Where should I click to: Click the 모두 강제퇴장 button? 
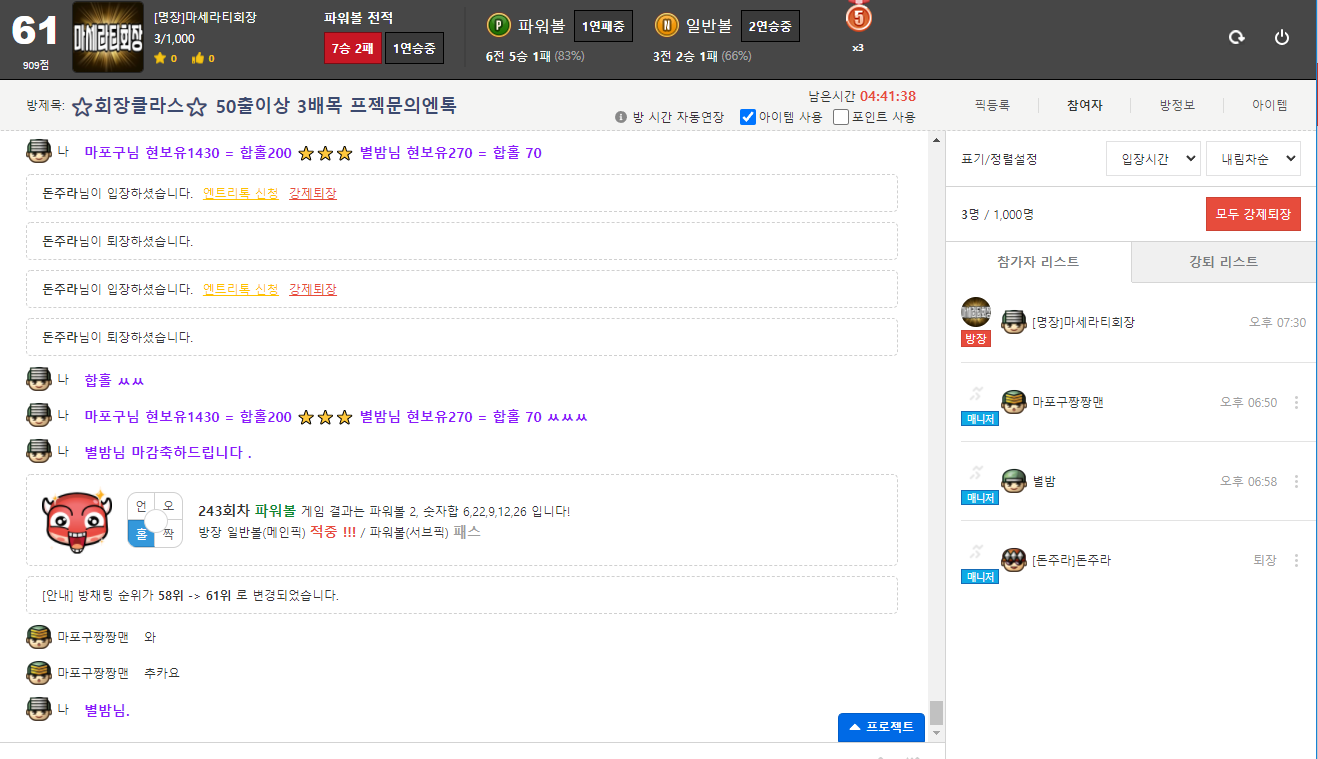(x=1253, y=214)
